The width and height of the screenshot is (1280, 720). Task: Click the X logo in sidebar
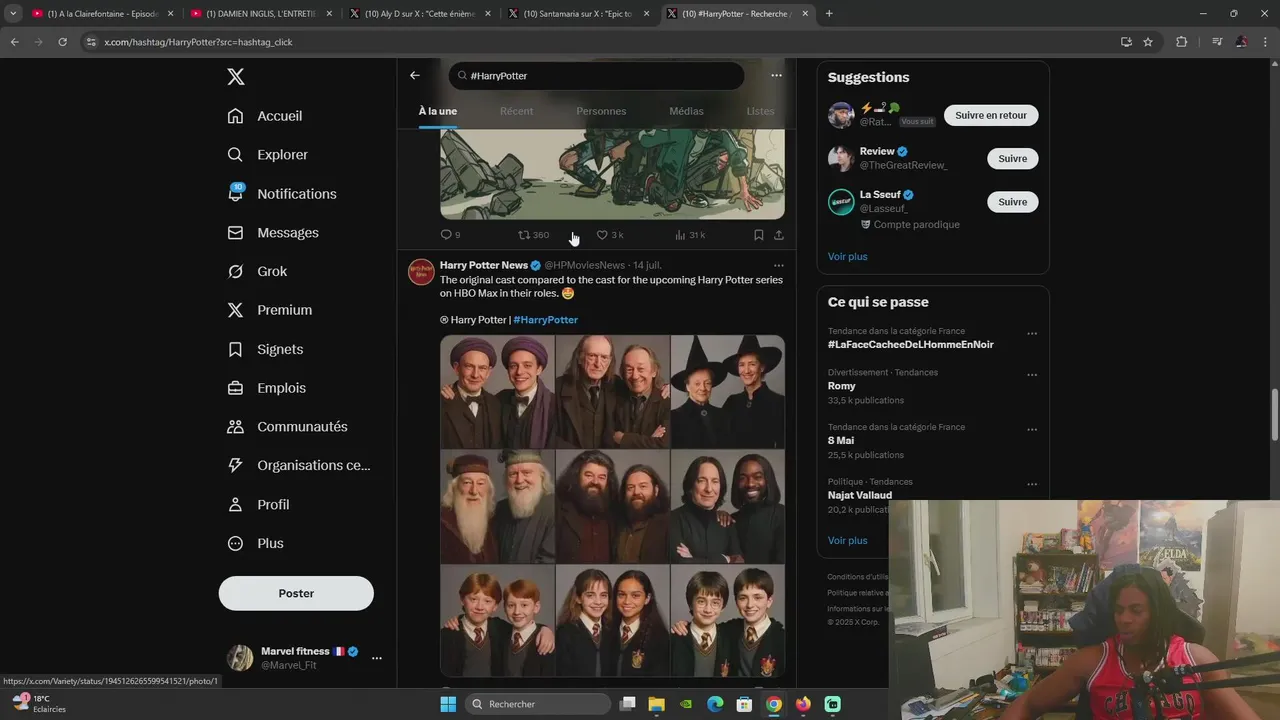click(235, 77)
